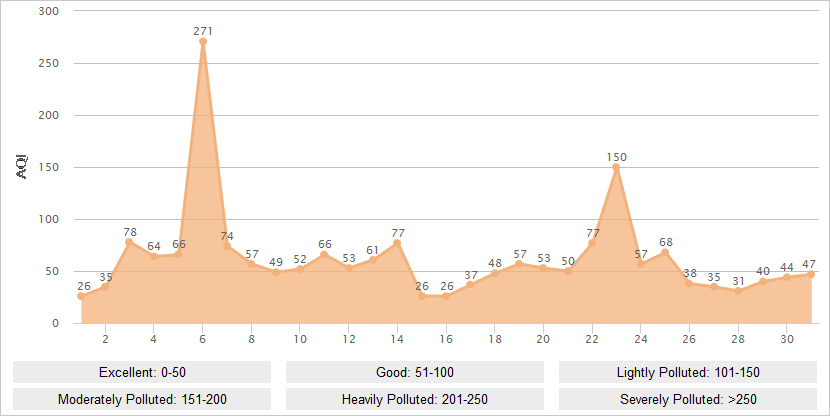The height and width of the screenshot is (416, 830).
Task: Click the data point labeled 37
Action: point(470,285)
